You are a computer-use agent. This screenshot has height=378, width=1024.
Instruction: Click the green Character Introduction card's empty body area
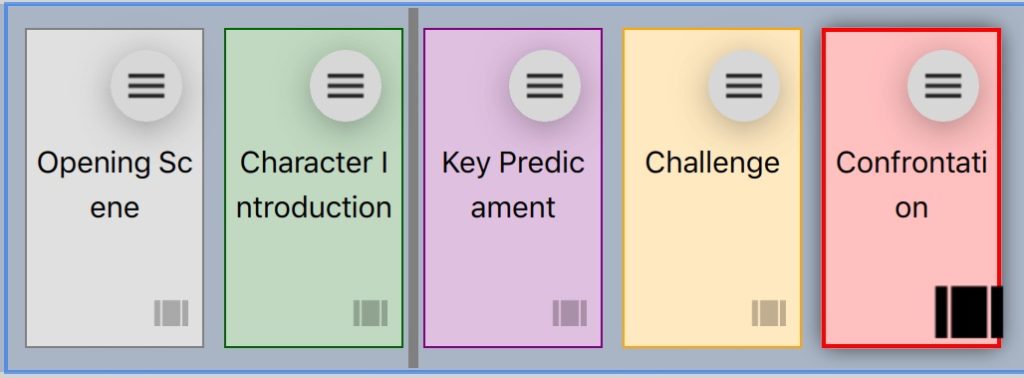[x=313, y=261]
